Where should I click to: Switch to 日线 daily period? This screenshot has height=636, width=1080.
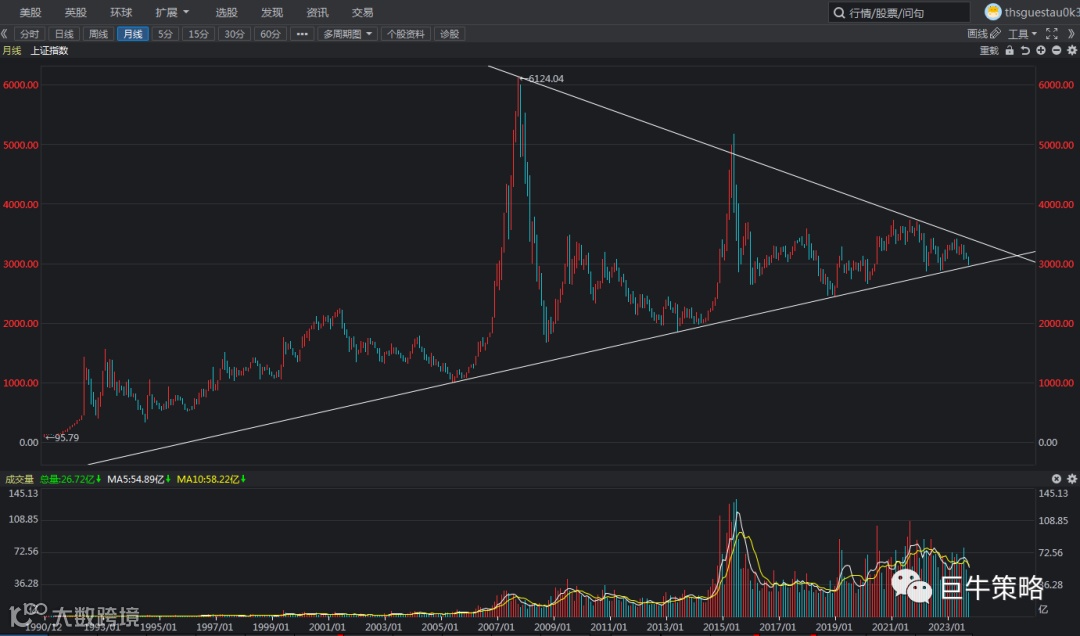point(64,34)
